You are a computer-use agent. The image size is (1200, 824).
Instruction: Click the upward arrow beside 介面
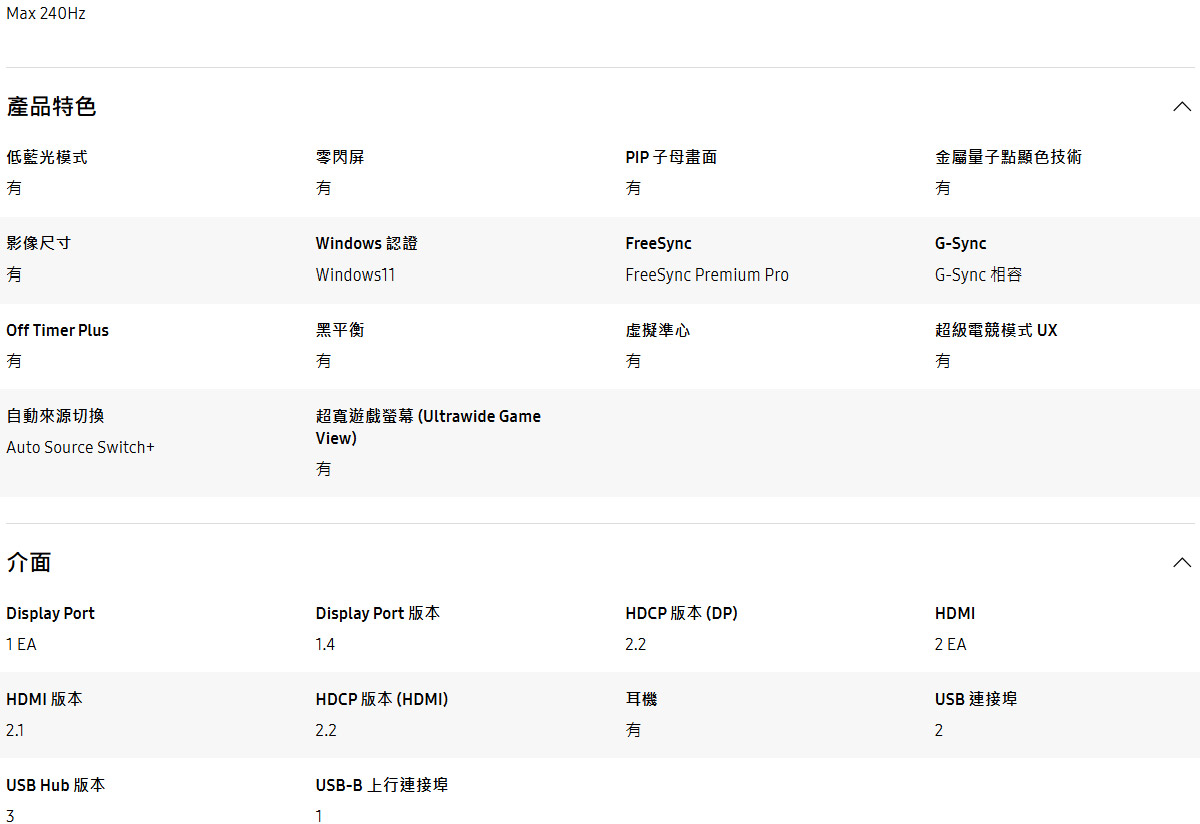[1182, 562]
